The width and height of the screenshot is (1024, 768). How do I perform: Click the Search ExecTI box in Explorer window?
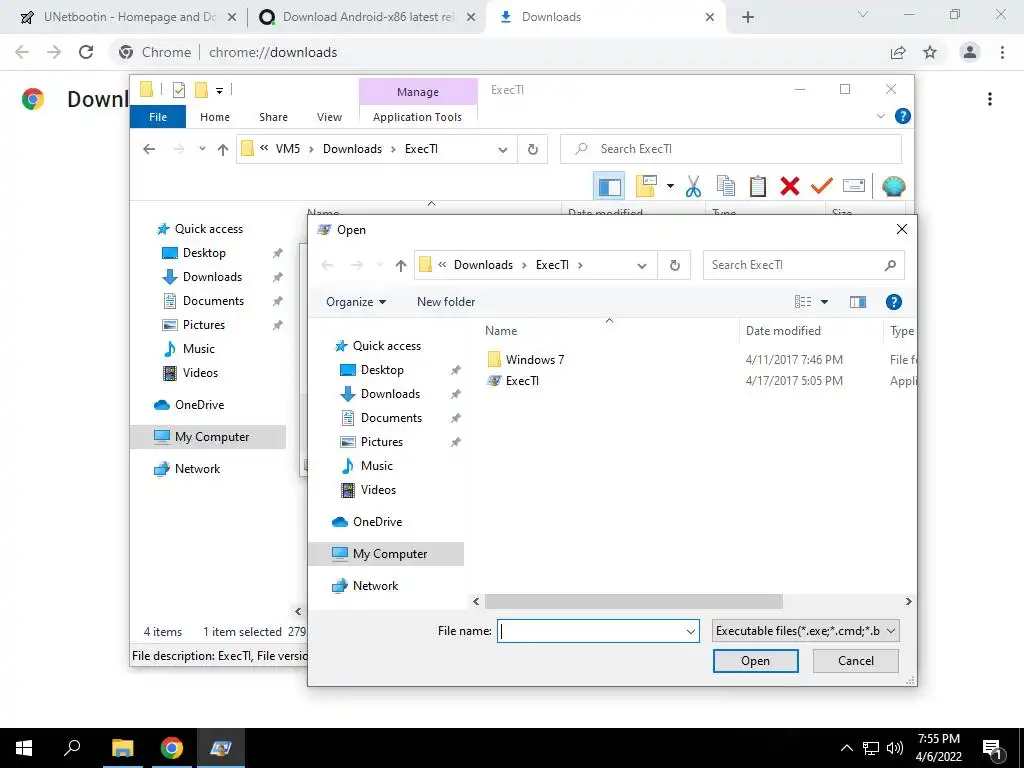(x=731, y=150)
